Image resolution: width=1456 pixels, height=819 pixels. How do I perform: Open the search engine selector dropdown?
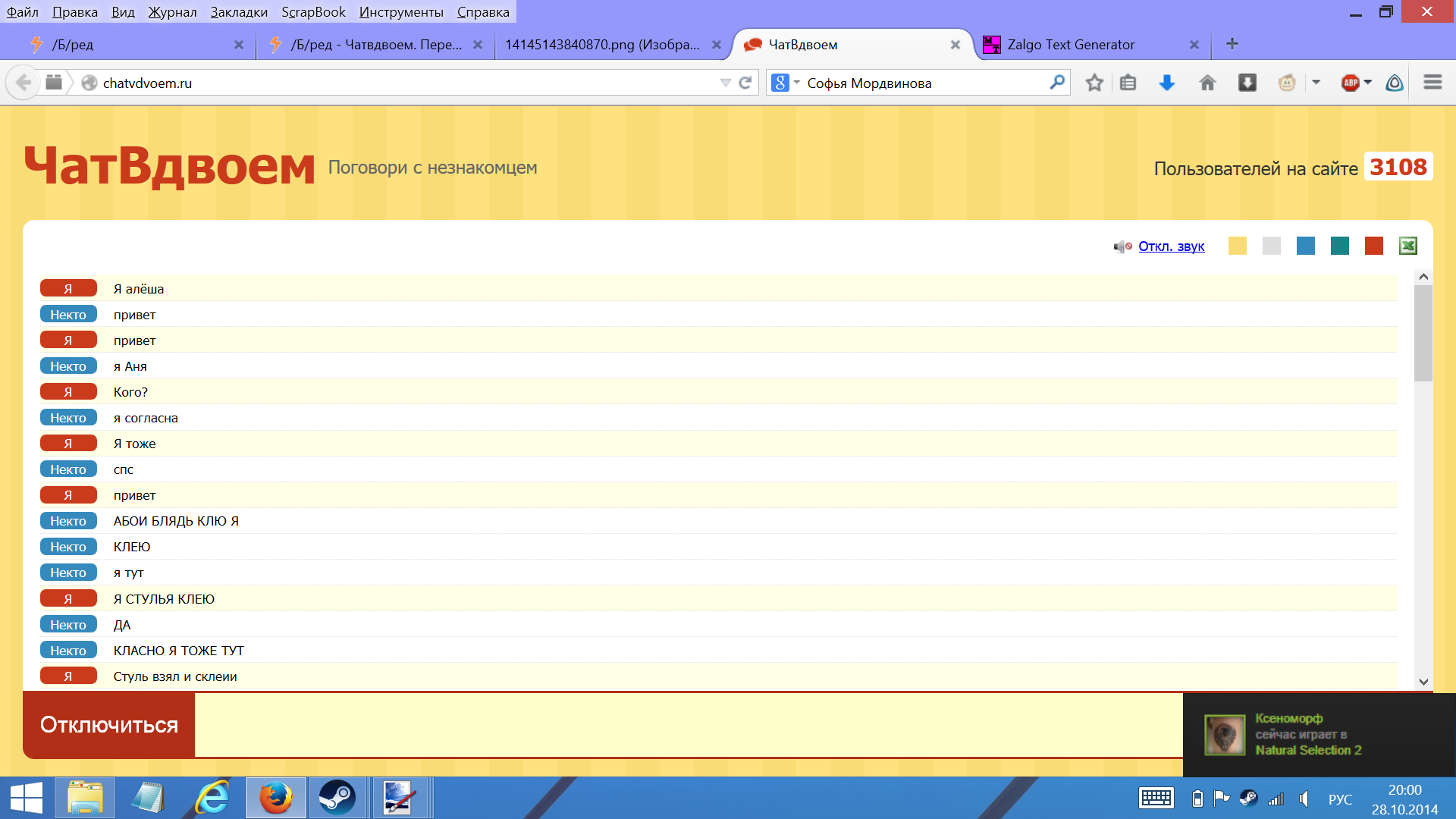point(786,83)
